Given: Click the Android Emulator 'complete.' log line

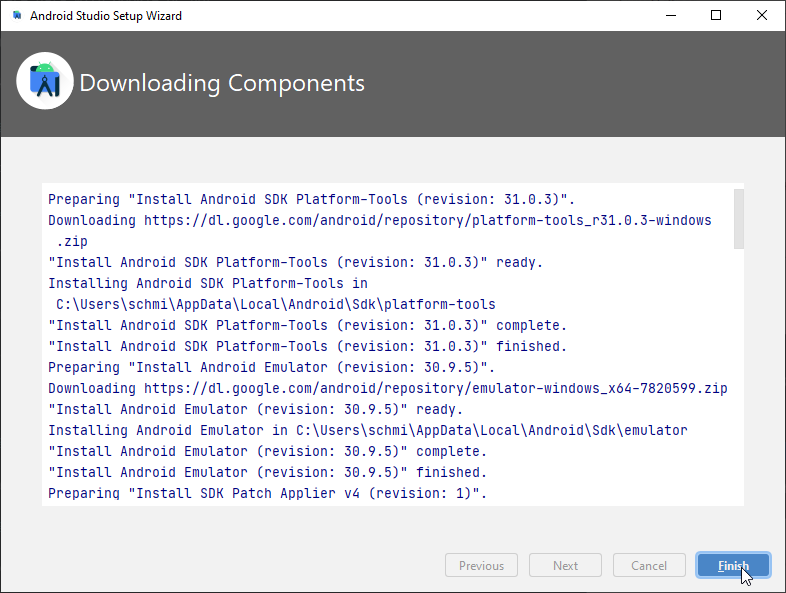Looking at the screenshot, I should (x=267, y=452).
